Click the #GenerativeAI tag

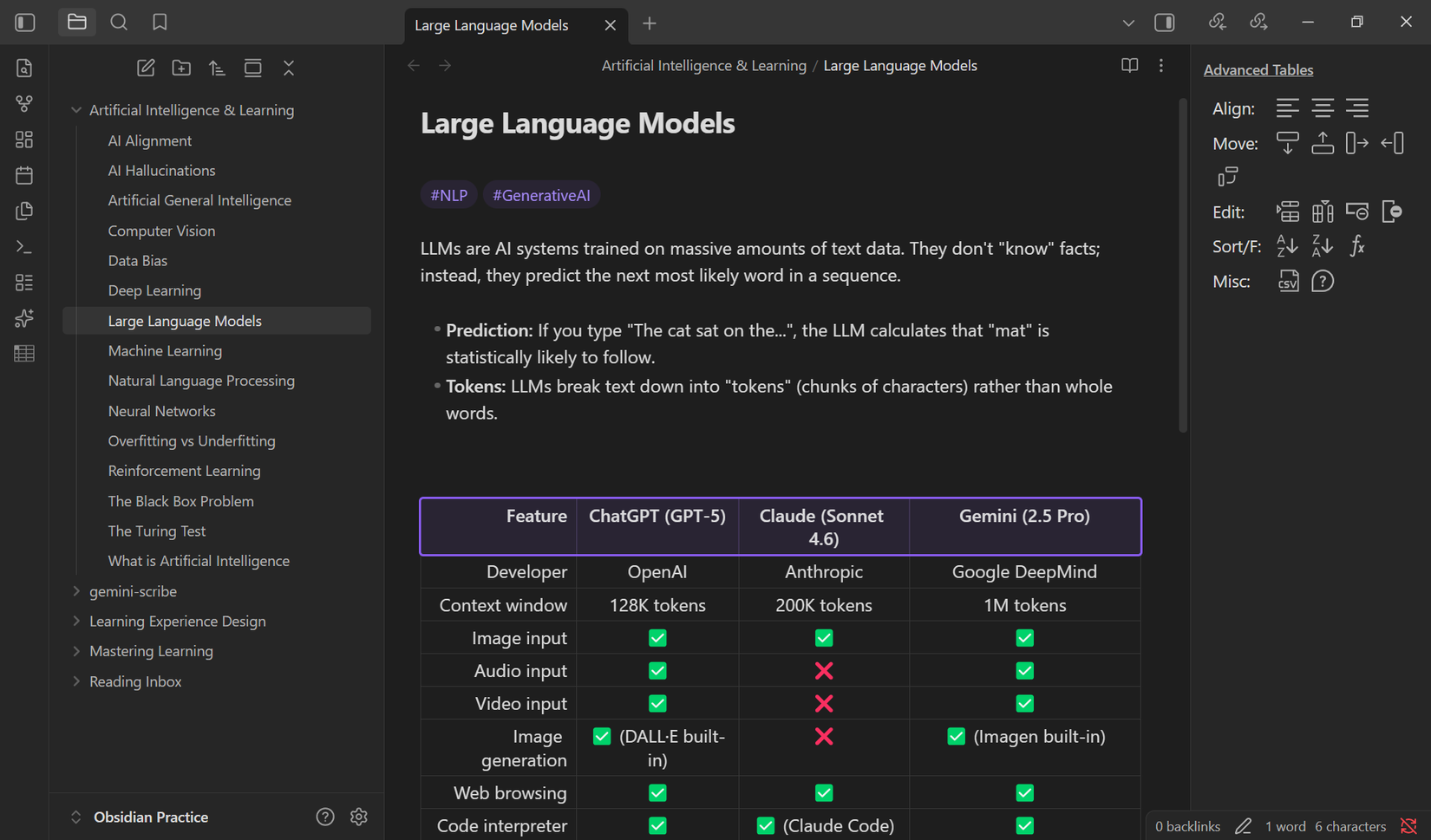tap(541, 195)
